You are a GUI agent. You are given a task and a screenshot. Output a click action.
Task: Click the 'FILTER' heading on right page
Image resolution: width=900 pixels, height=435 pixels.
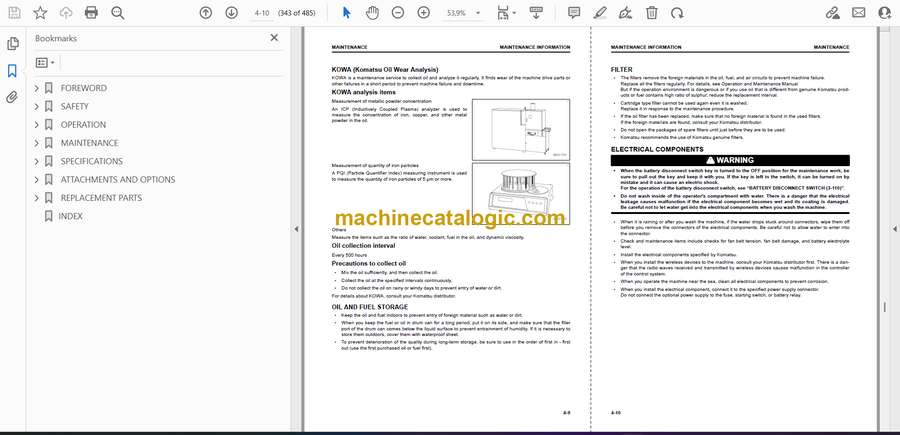622,69
